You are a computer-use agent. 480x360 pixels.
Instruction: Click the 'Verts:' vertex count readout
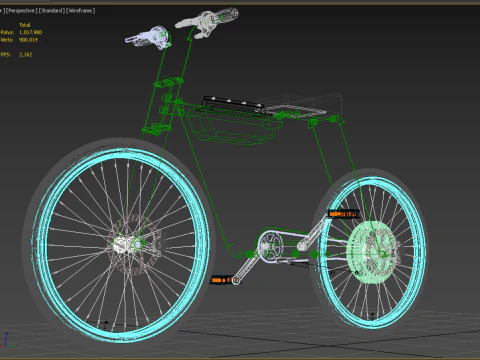[x=19, y=40]
